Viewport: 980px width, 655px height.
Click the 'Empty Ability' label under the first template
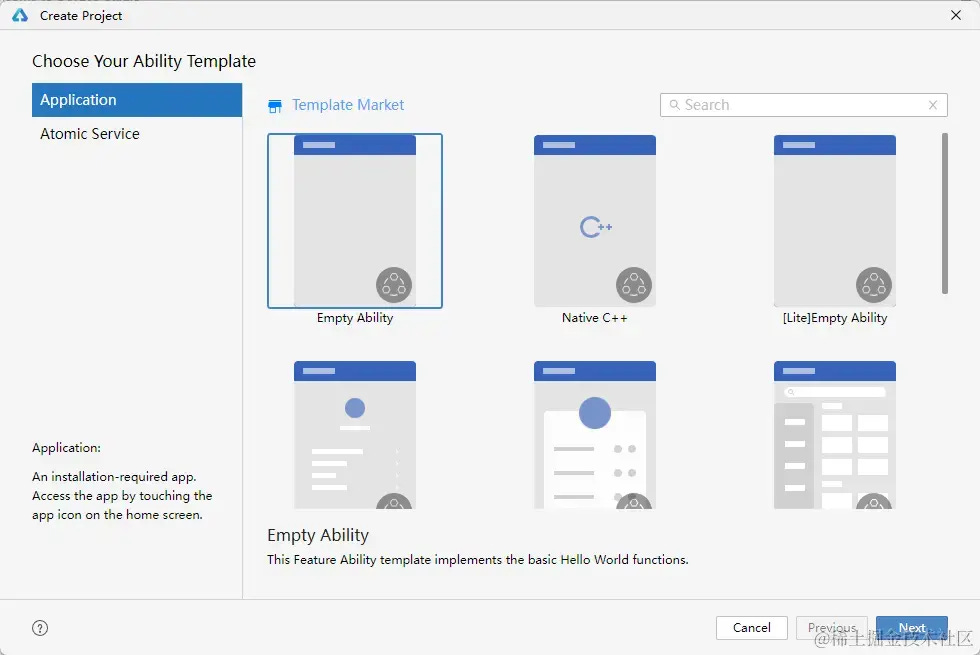355,318
